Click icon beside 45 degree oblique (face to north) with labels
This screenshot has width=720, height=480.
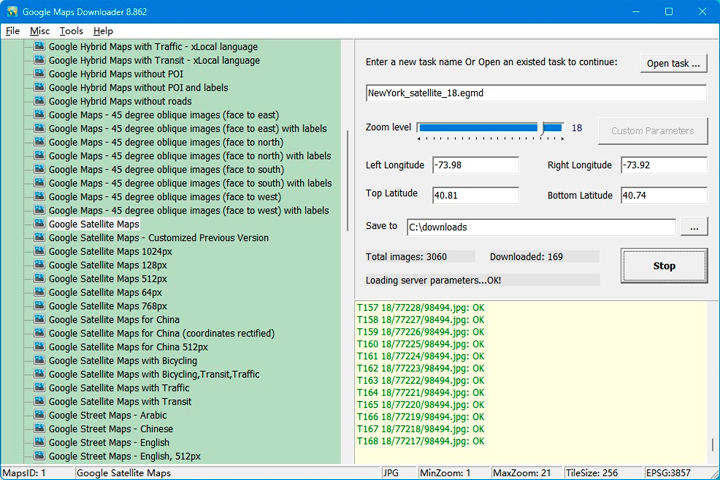tap(39, 155)
